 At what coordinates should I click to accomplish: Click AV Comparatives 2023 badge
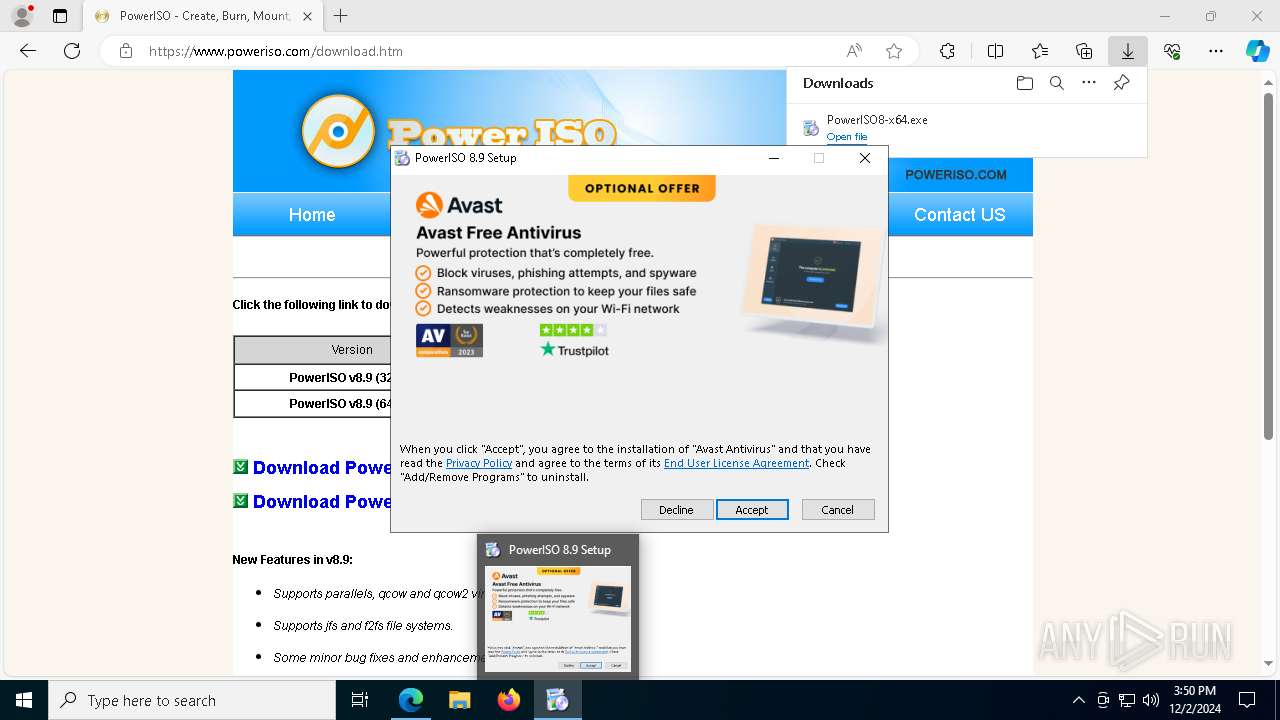[x=449, y=341]
